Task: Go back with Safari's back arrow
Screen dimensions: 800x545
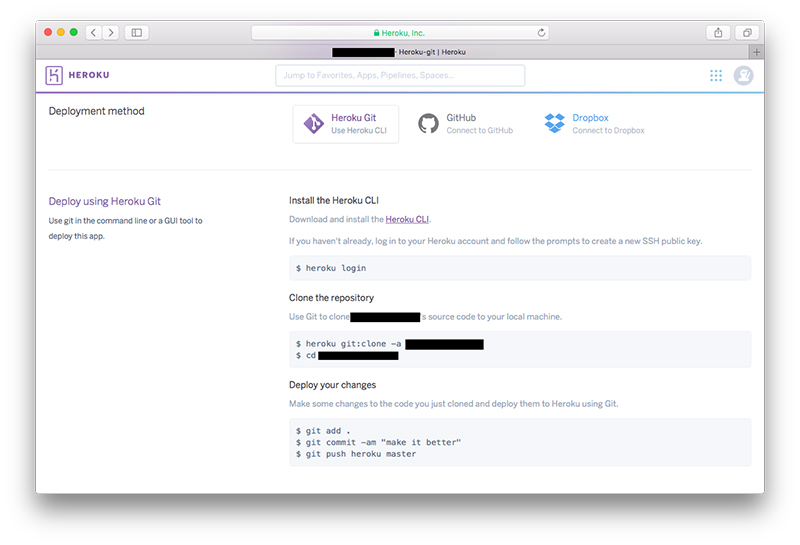Action: point(93,33)
